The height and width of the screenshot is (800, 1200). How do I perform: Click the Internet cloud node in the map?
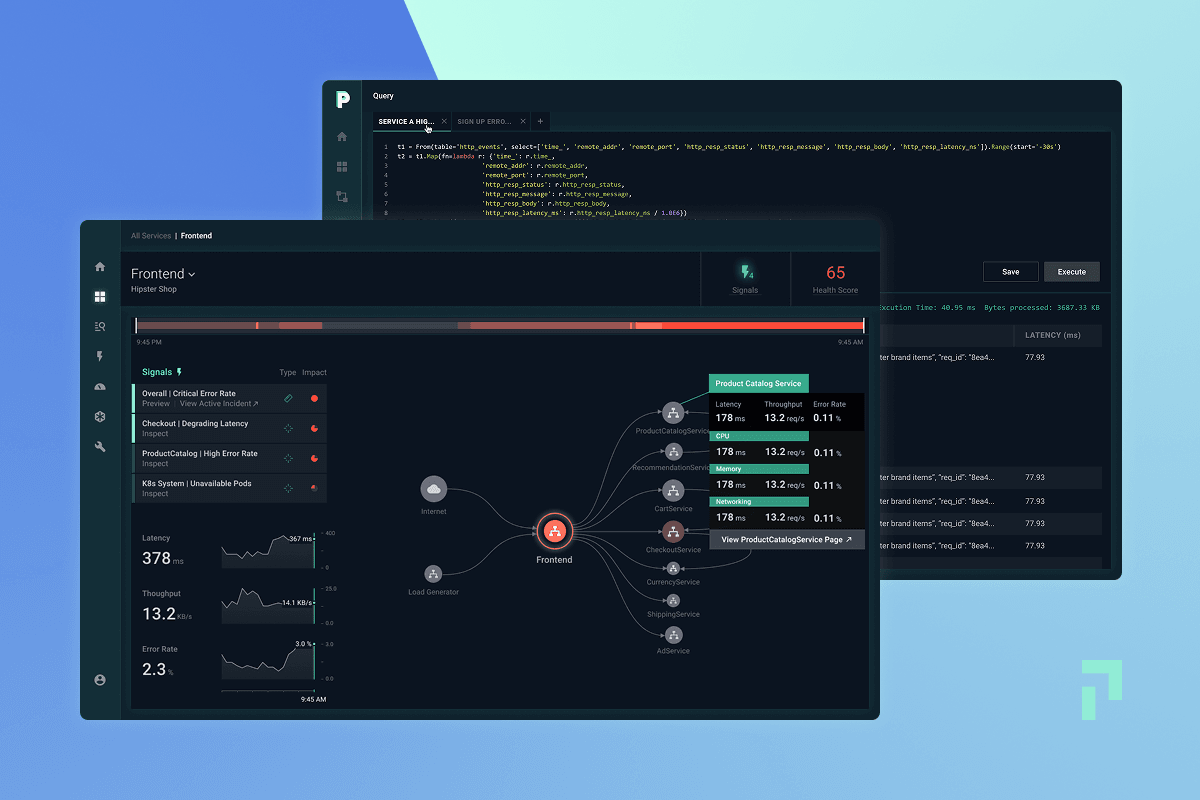pos(433,491)
